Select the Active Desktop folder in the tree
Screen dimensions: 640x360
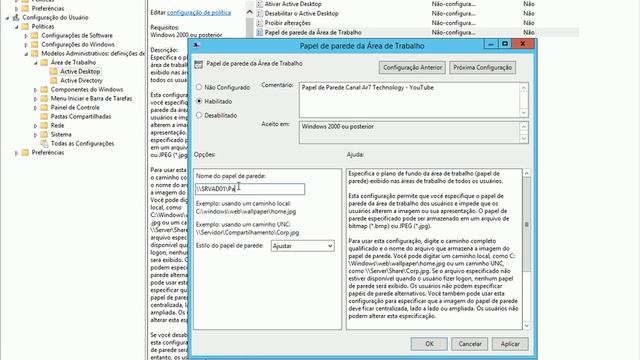click(80, 71)
